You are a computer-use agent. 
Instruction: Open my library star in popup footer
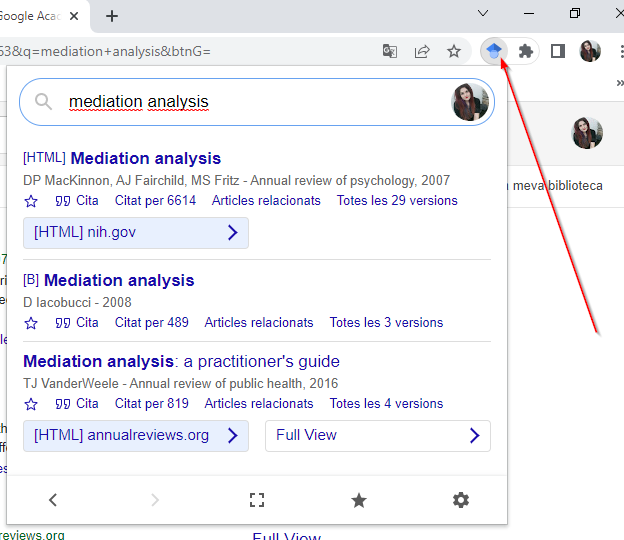(x=359, y=500)
